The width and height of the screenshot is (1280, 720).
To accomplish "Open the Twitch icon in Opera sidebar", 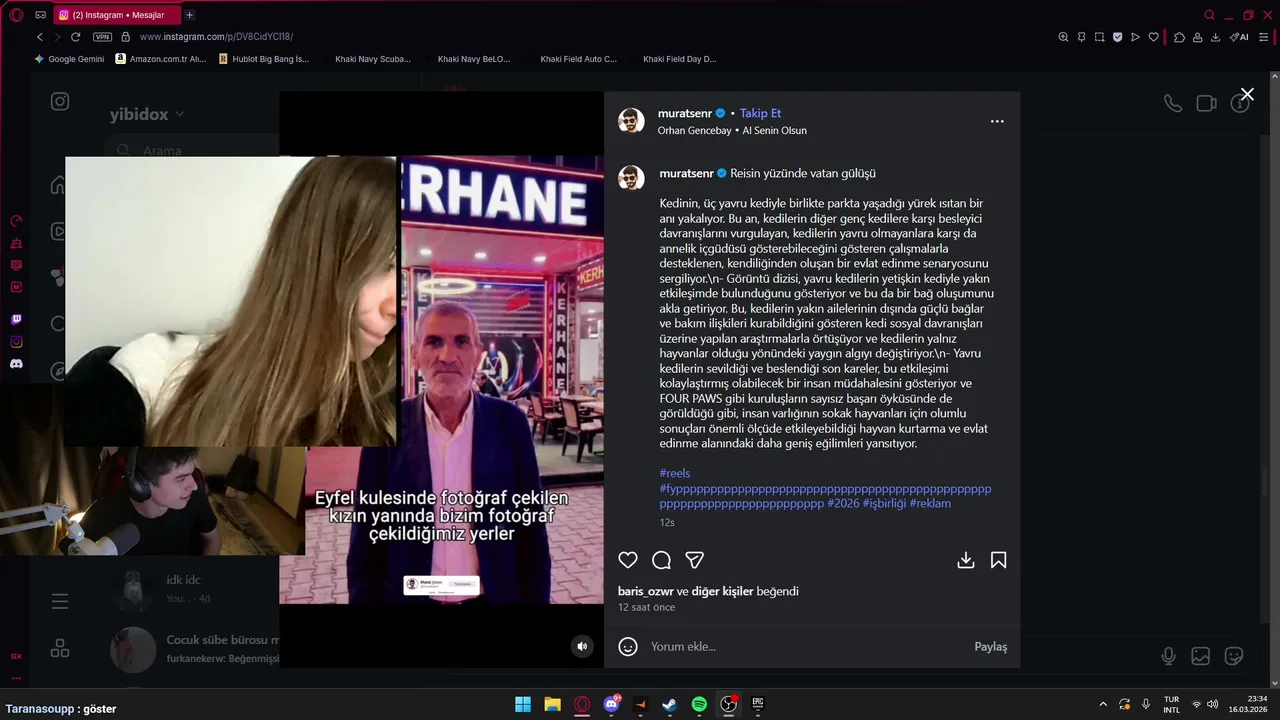I will tap(16, 320).
